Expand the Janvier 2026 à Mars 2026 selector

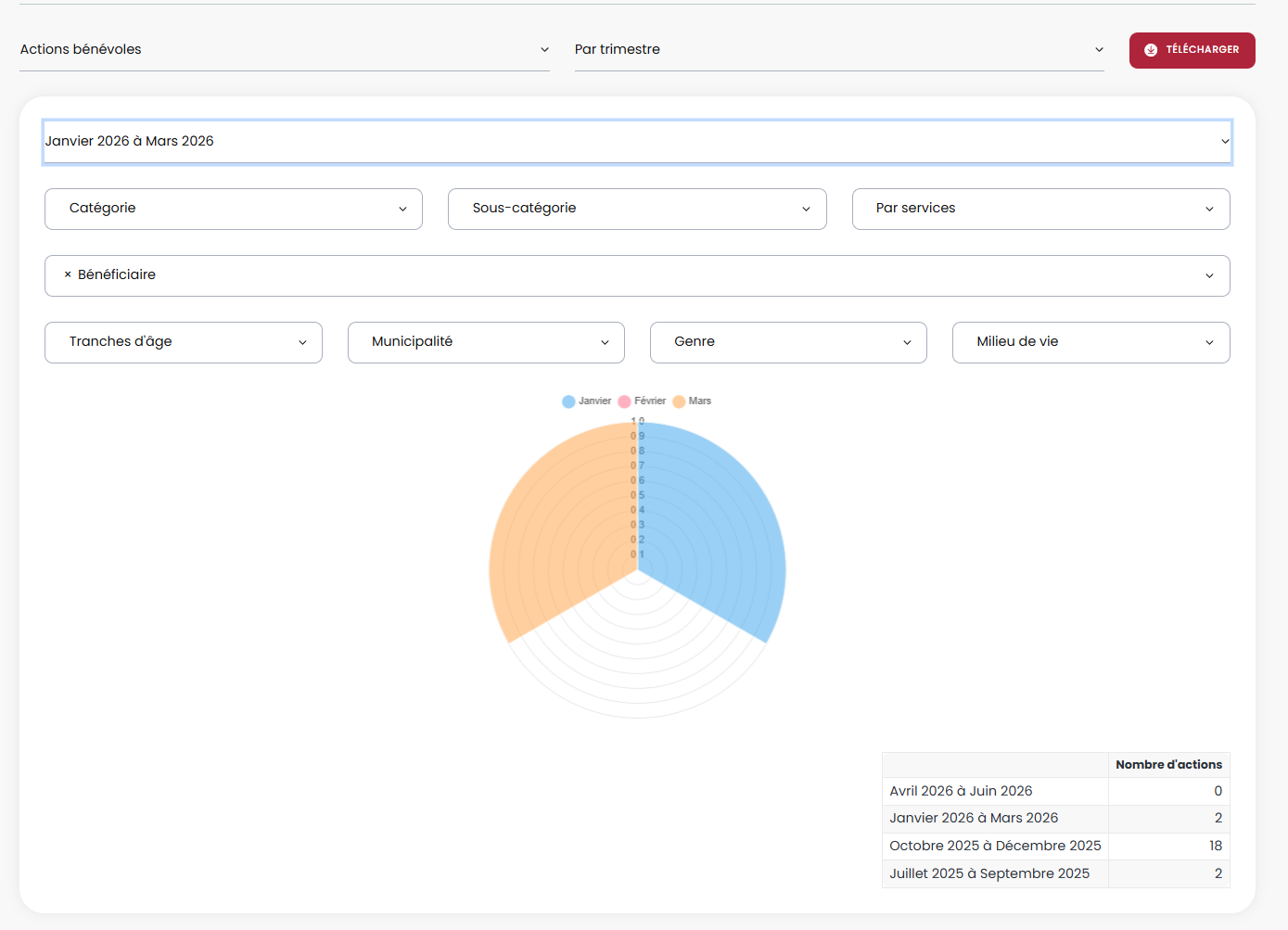point(636,142)
